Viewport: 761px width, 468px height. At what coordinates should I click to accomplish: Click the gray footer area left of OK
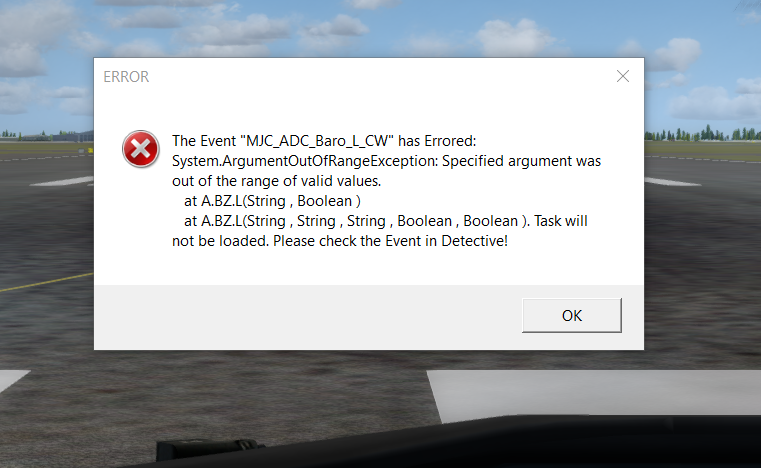306,317
